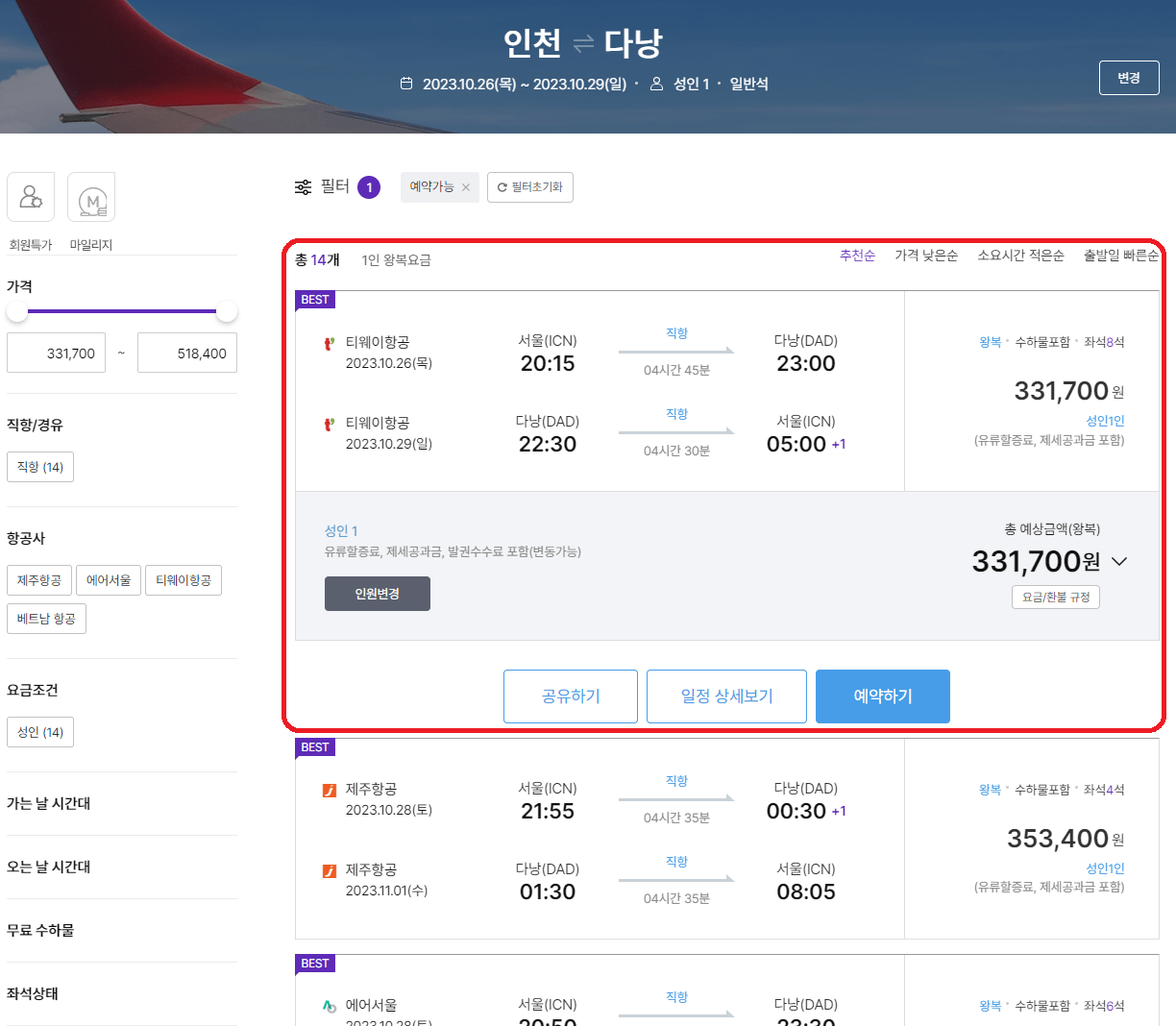This screenshot has width=1176, height=1026.
Task: Click the 예약하기 booking button
Action: [x=882, y=696]
